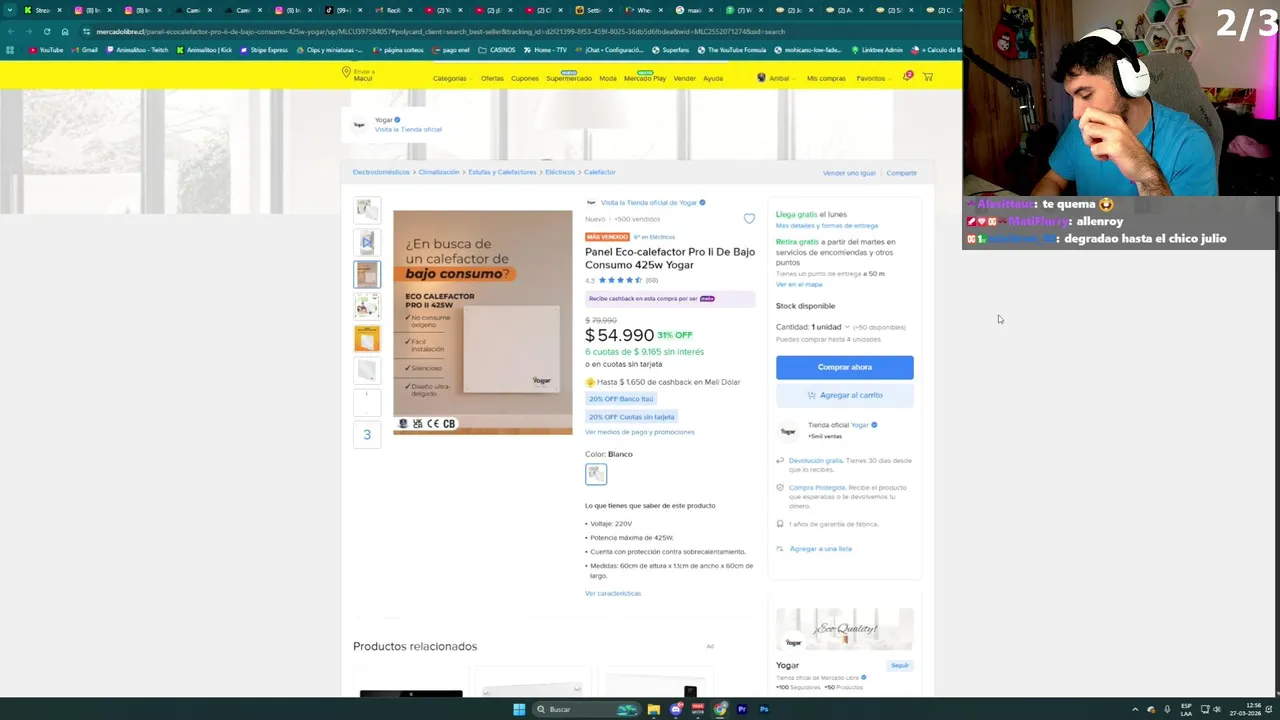Open the Superfans bookmark
The height and width of the screenshot is (720, 1280).
[671, 50]
